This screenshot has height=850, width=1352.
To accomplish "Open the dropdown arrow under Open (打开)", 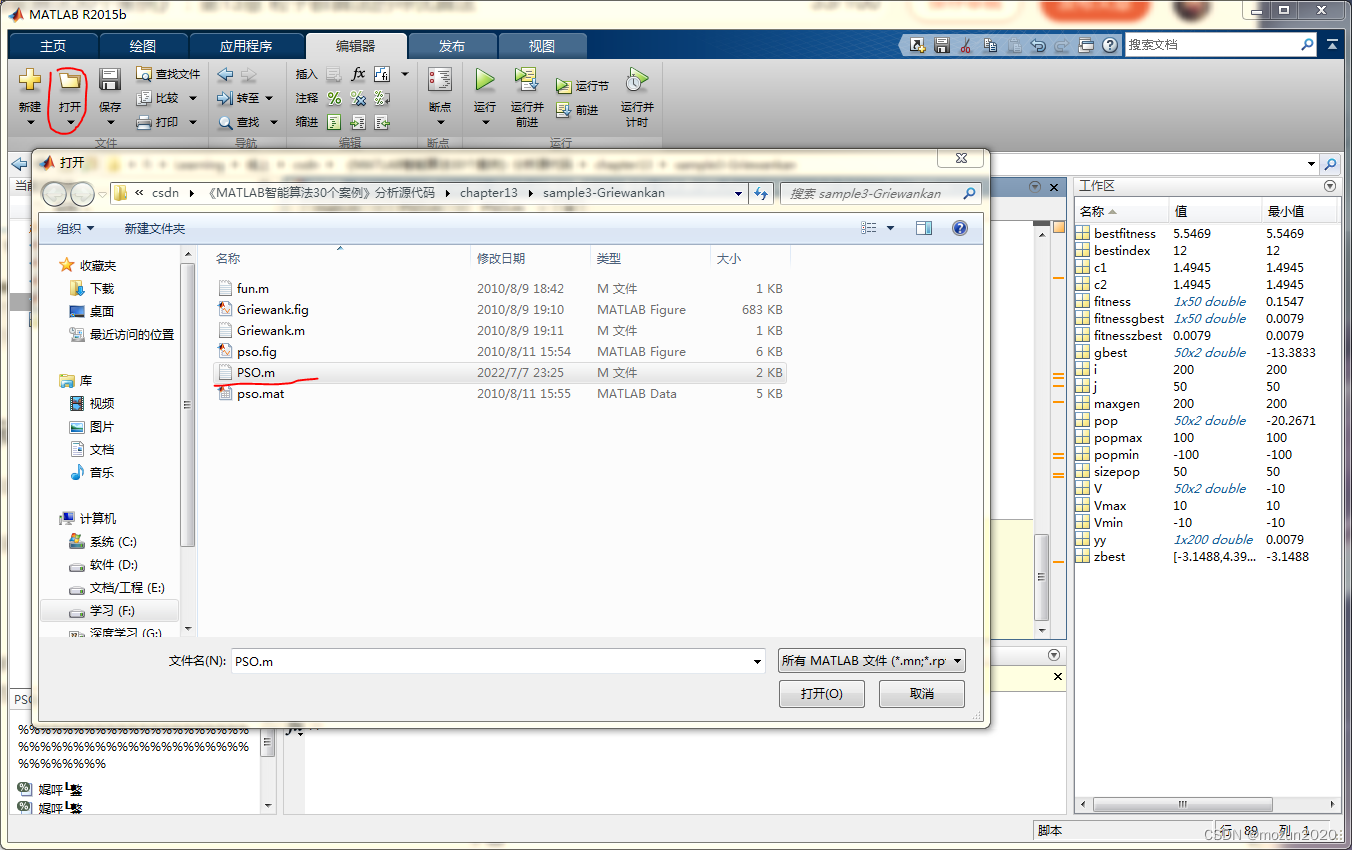I will coord(70,123).
